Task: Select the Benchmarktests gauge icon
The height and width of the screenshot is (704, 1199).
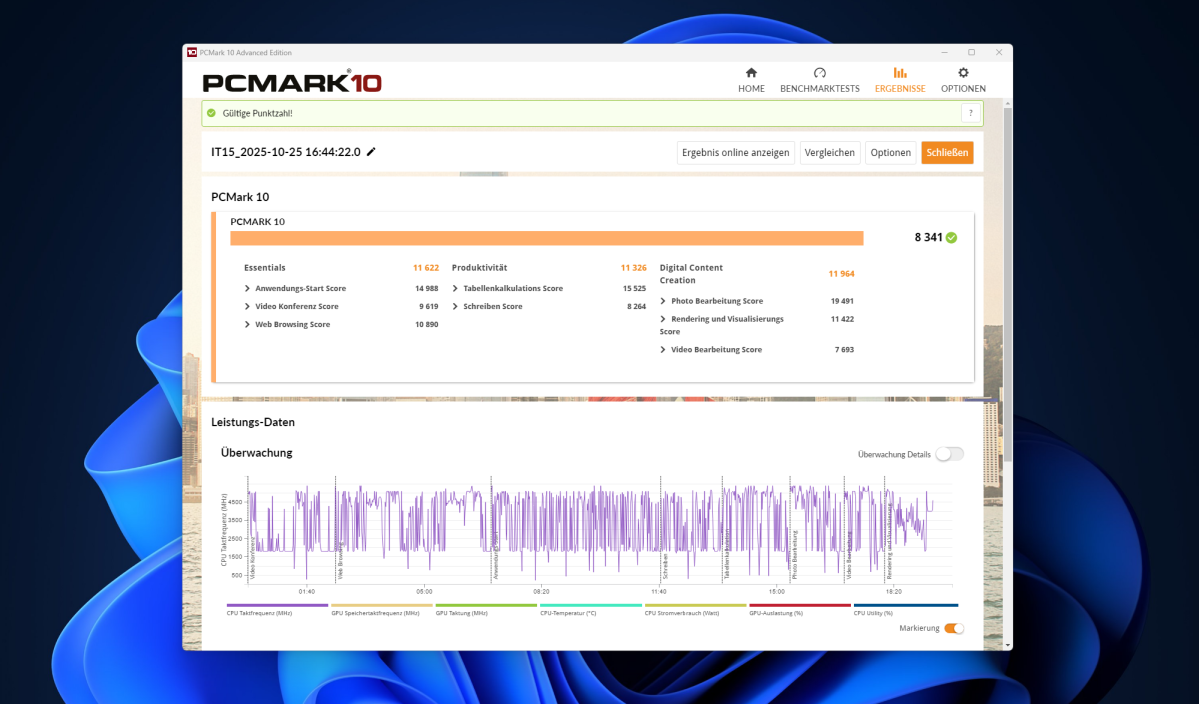Action: click(x=819, y=78)
